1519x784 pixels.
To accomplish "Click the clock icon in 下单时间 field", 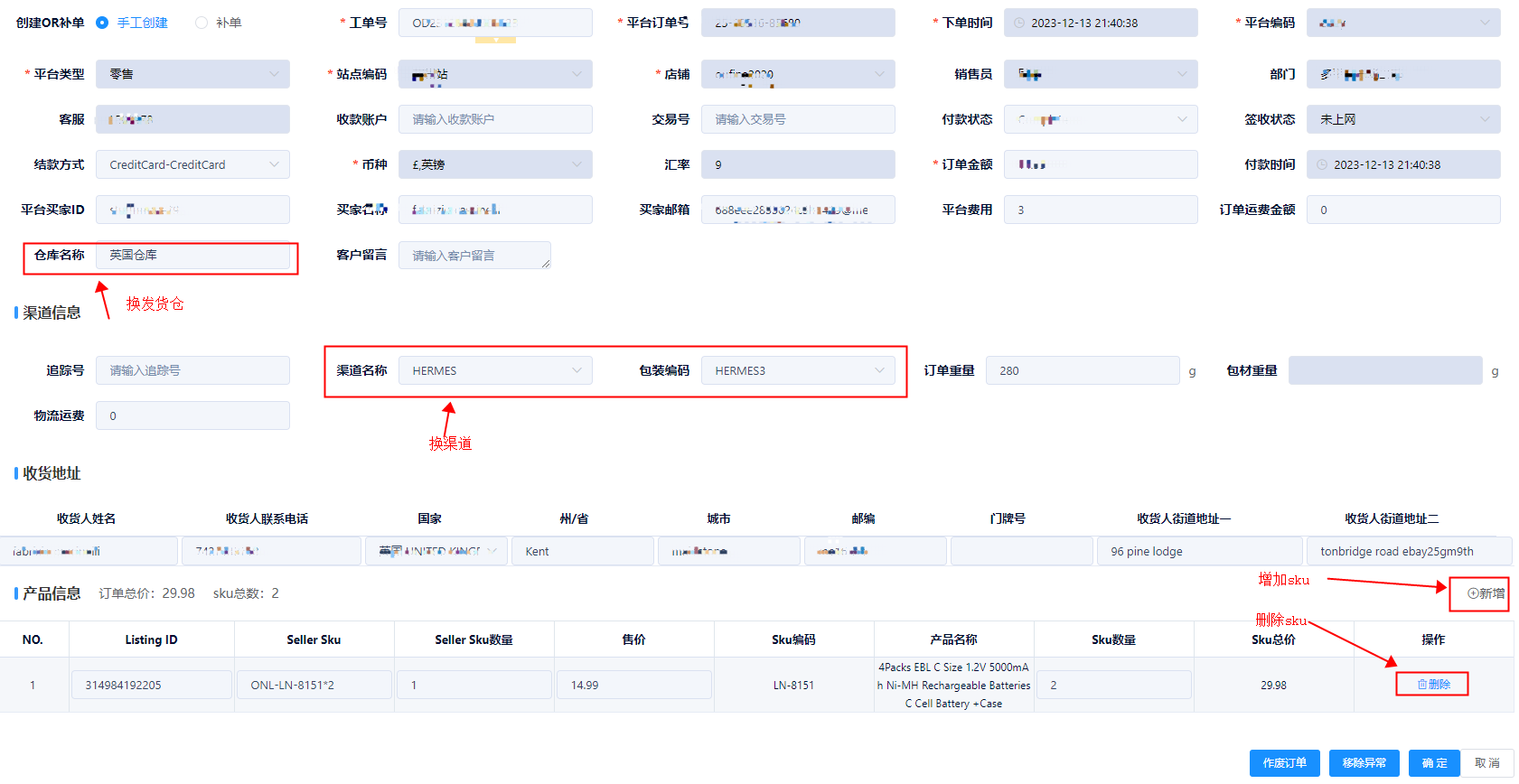I will coord(1019,23).
